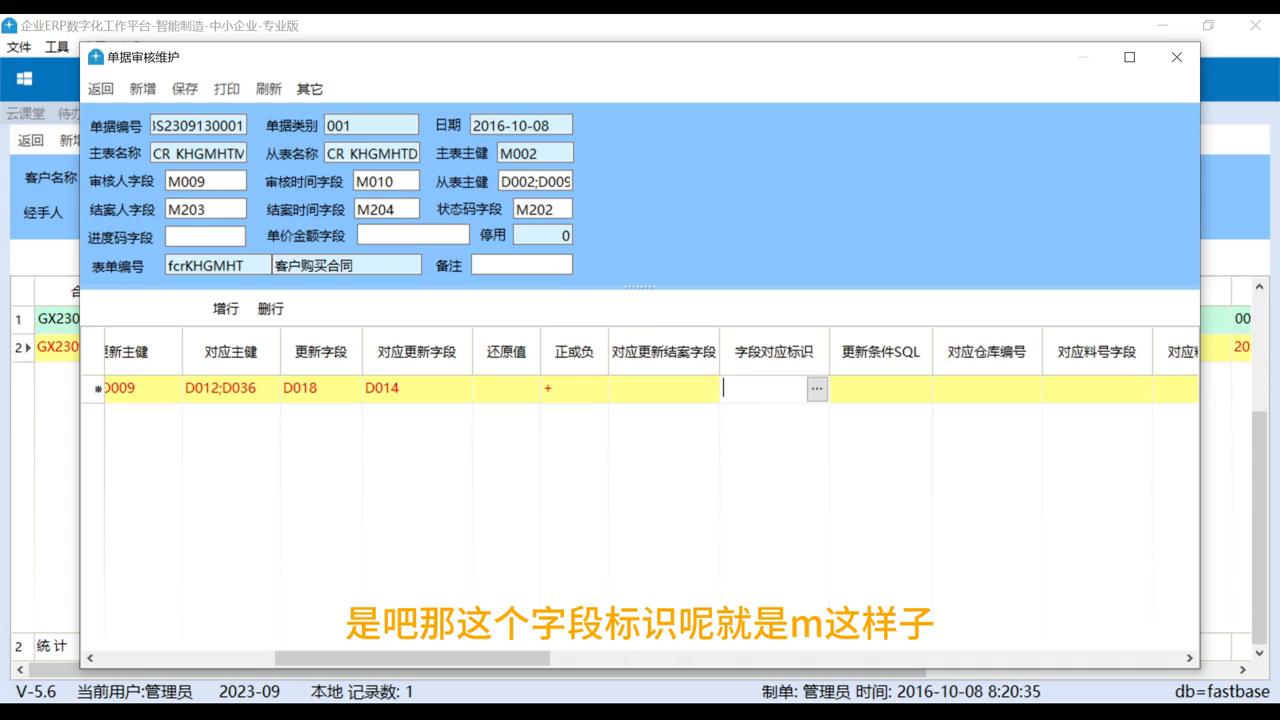Viewport: 1280px width, 720px height.
Task: Click the right arrow of the horizontal scrollbar
Action: tap(1189, 658)
